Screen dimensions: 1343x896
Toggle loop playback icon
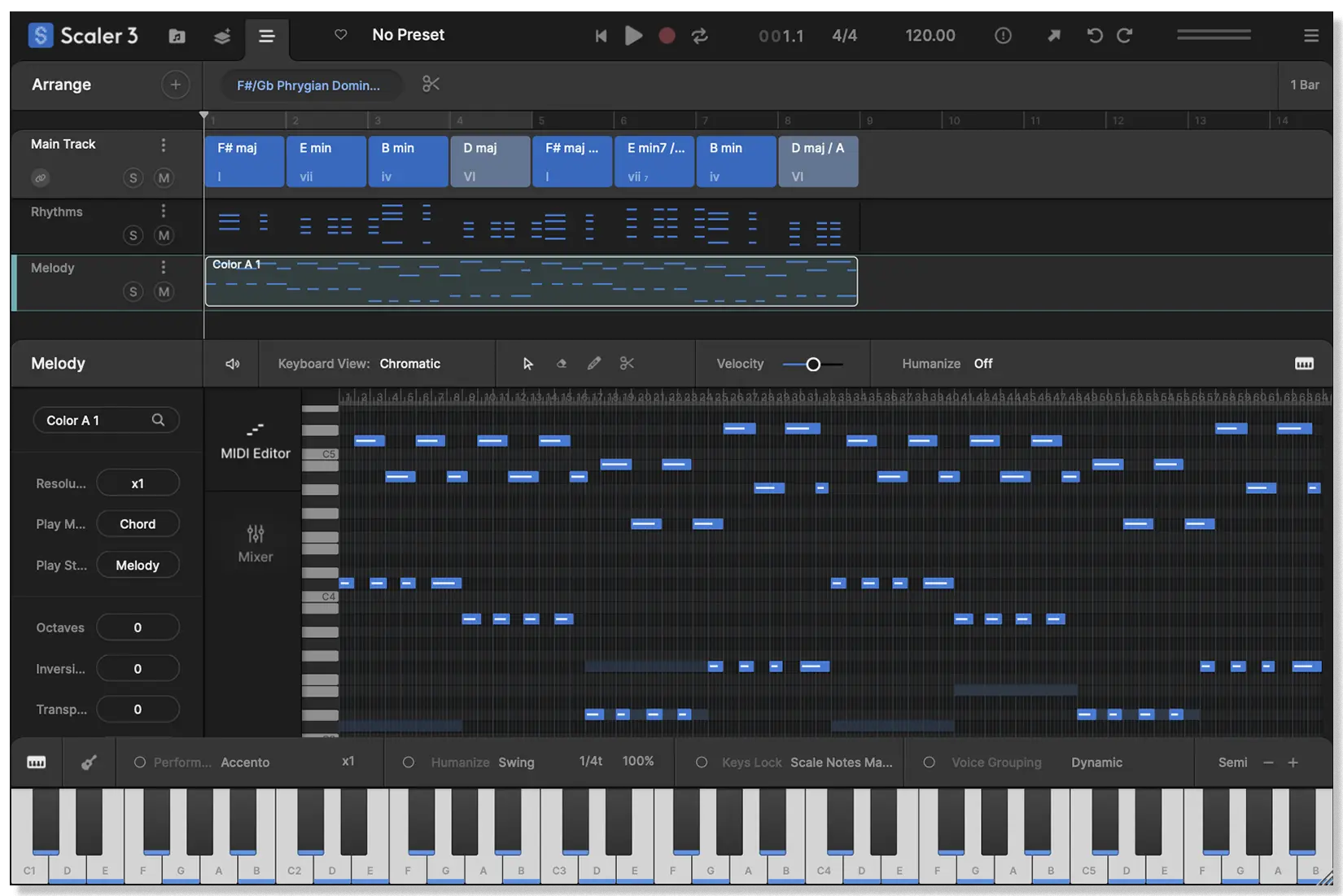coord(699,36)
